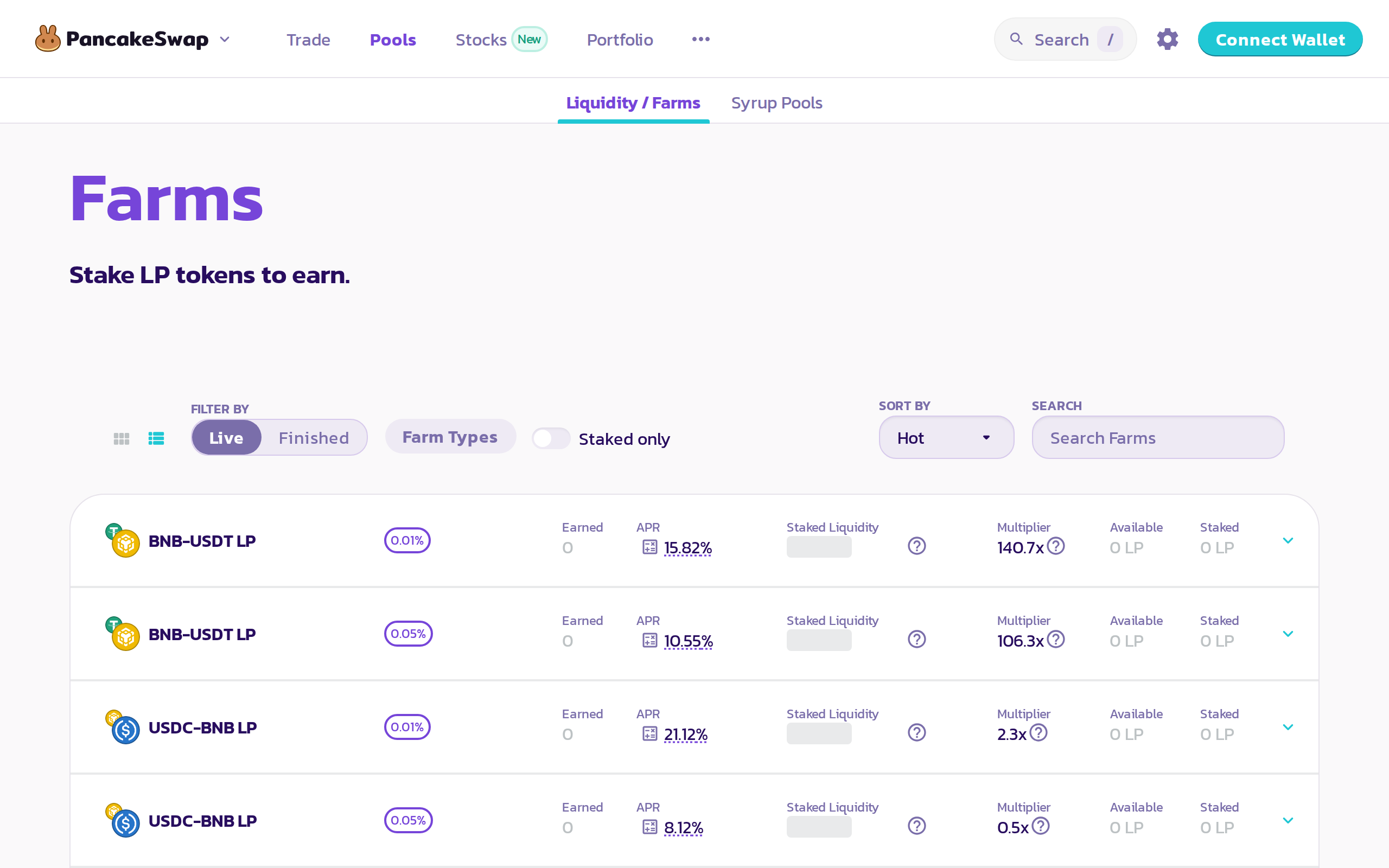
Task: Click Staked Liquidity help icon for 21.12% row
Action: 916,732
